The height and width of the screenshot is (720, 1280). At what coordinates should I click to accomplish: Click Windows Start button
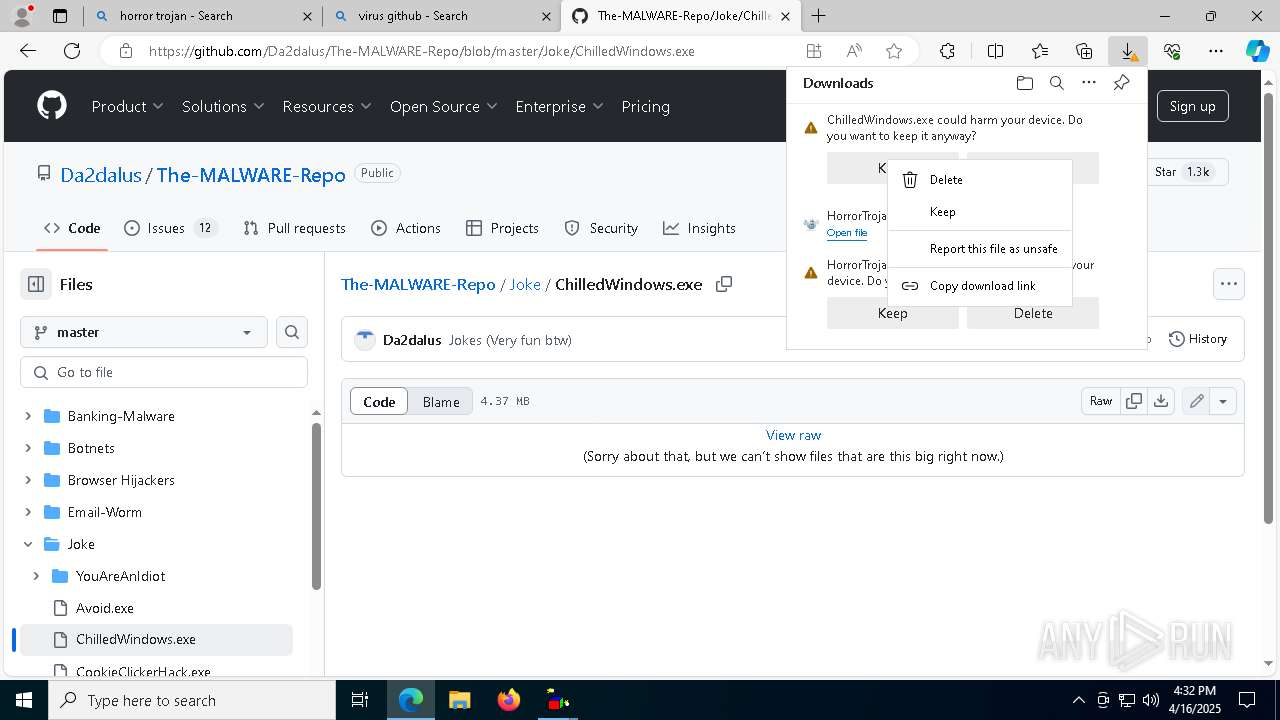24,700
